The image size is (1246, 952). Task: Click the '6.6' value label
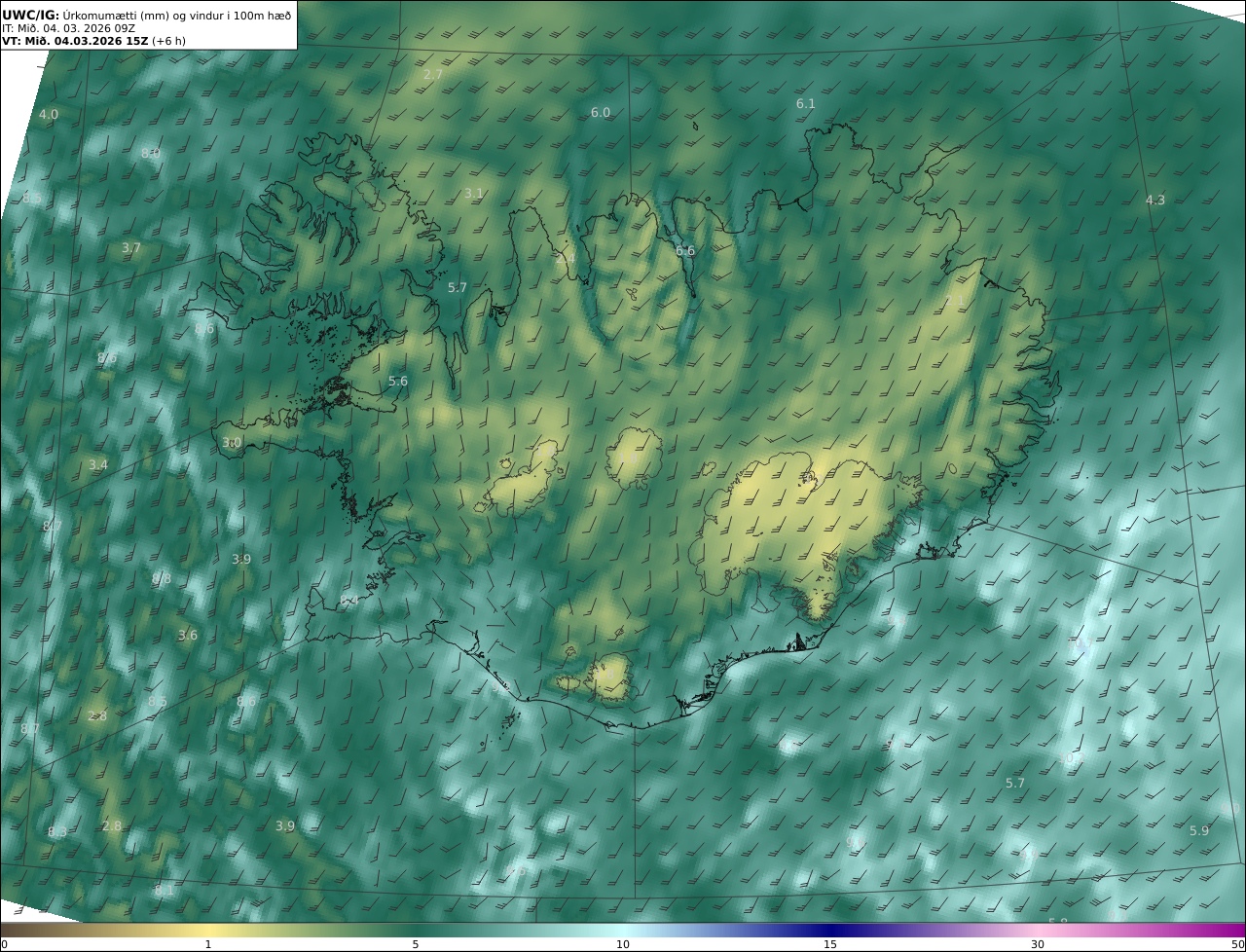coord(685,251)
